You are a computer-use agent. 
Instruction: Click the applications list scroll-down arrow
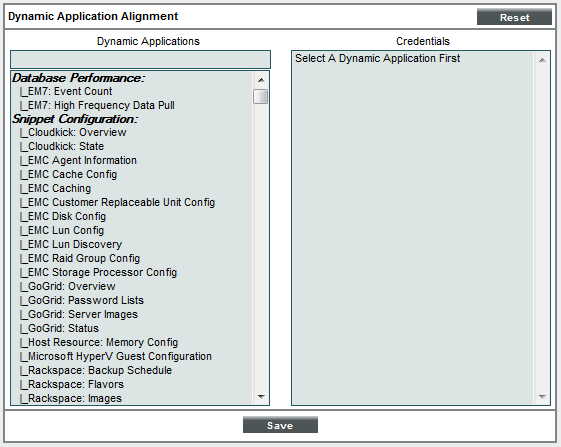[x=261, y=397]
